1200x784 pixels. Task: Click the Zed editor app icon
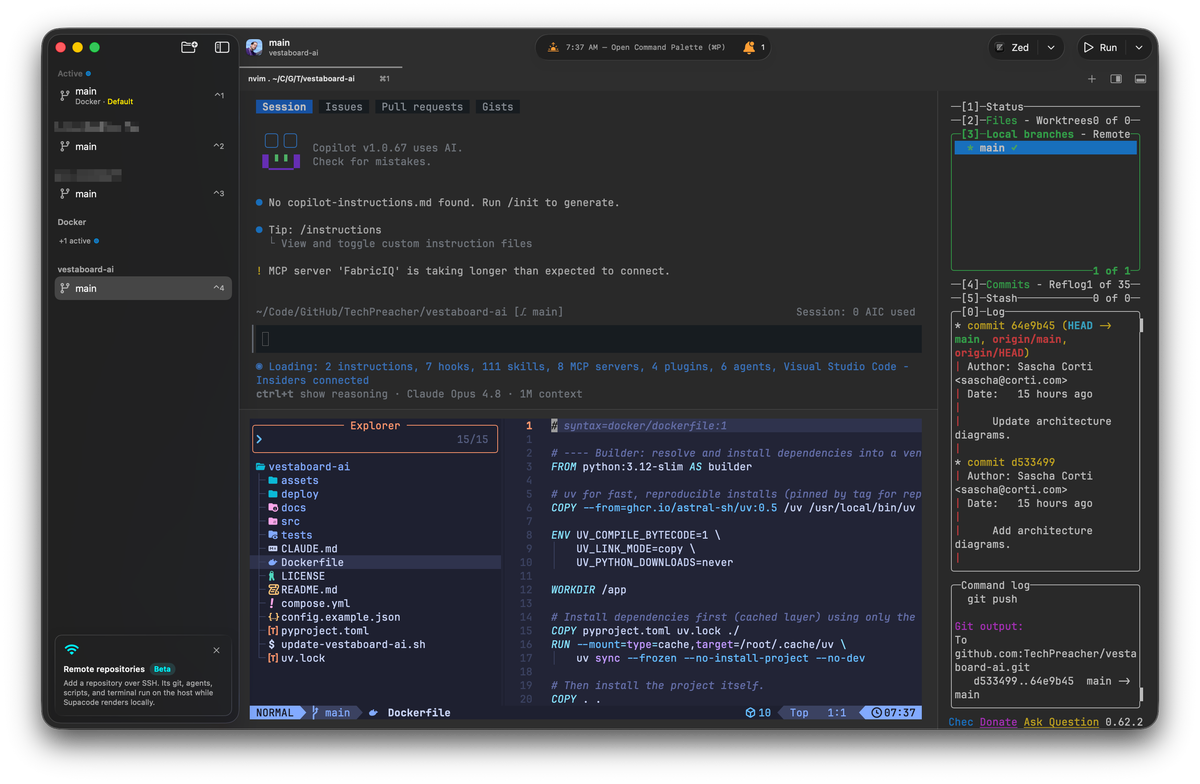(999, 47)
